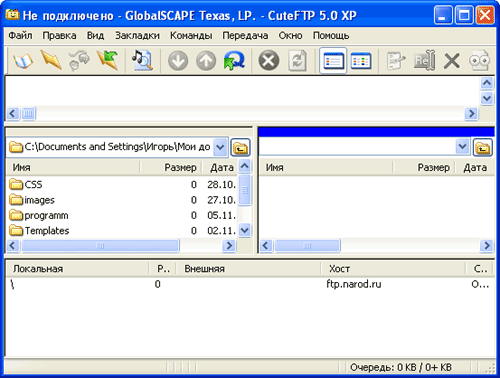500x378 pixels.
Task: Click the Хост queue column header
Action: [x=393, y=269]
